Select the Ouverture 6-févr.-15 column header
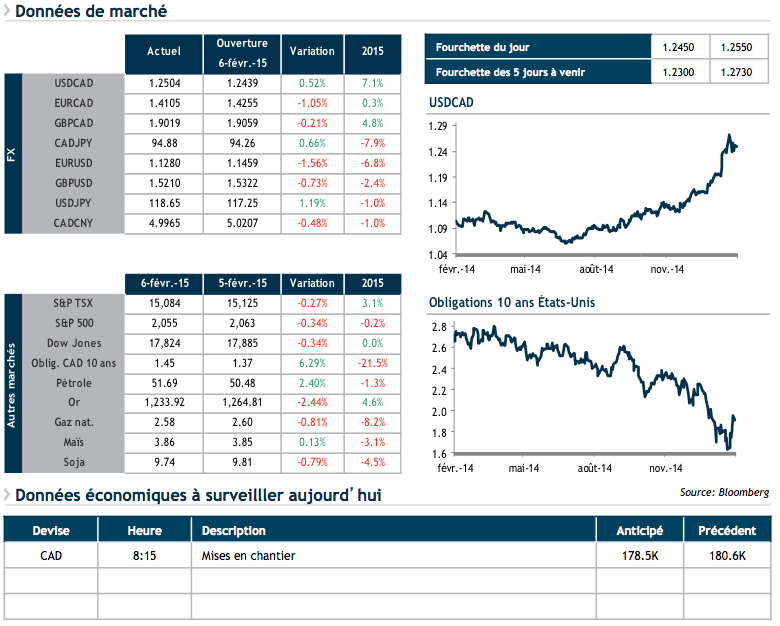The height and width of the screenshot is (626, 780). coord(242,52)
